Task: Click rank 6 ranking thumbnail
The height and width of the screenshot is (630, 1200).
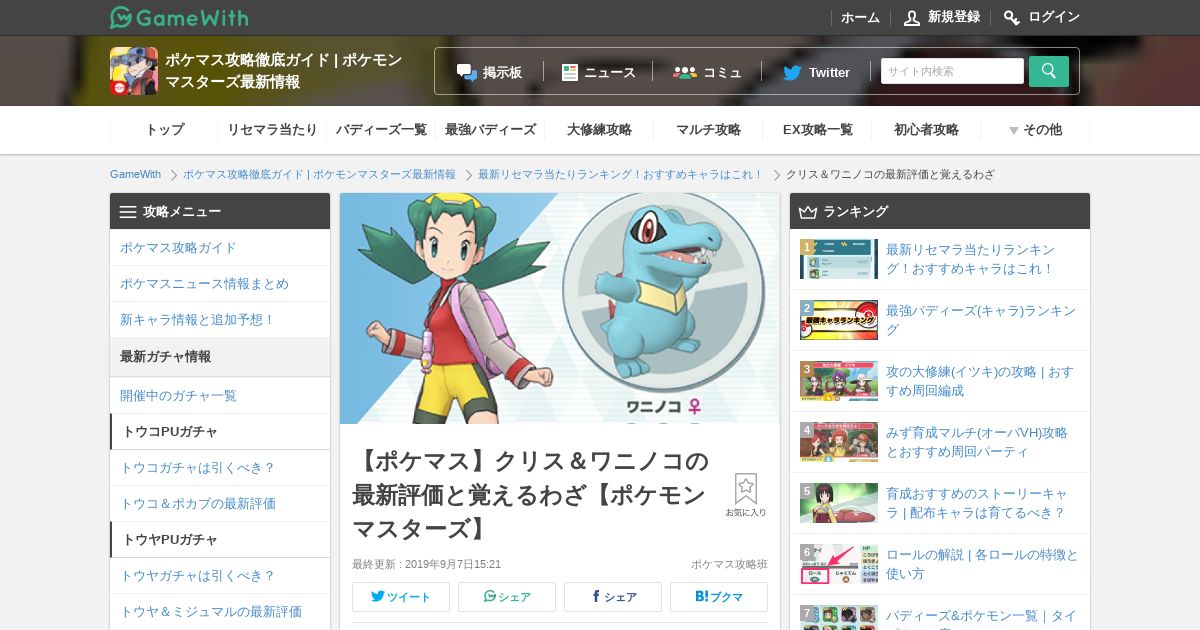Action: pyautogui.click(x=839, y=564)
